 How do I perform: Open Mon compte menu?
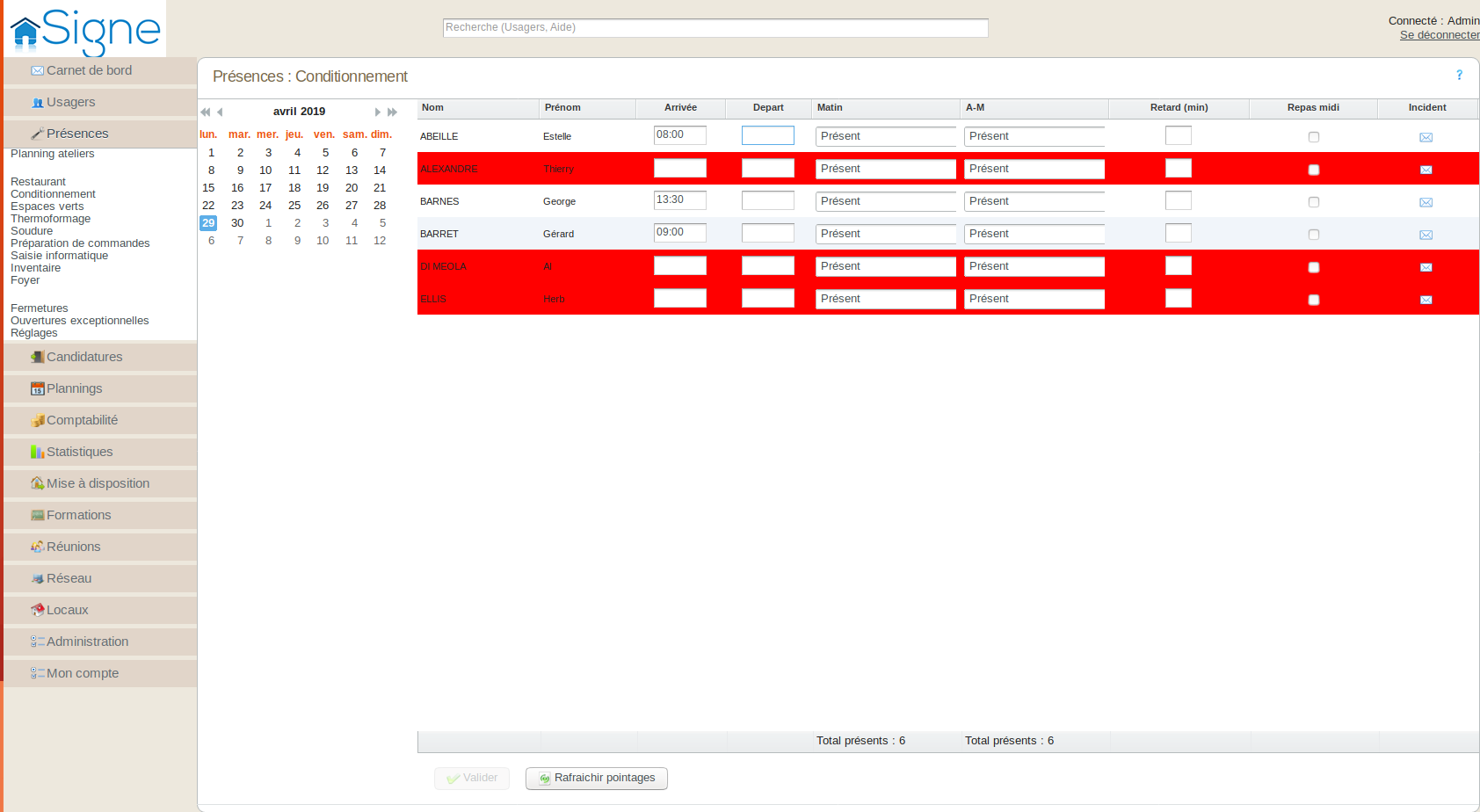coord(100,673)
